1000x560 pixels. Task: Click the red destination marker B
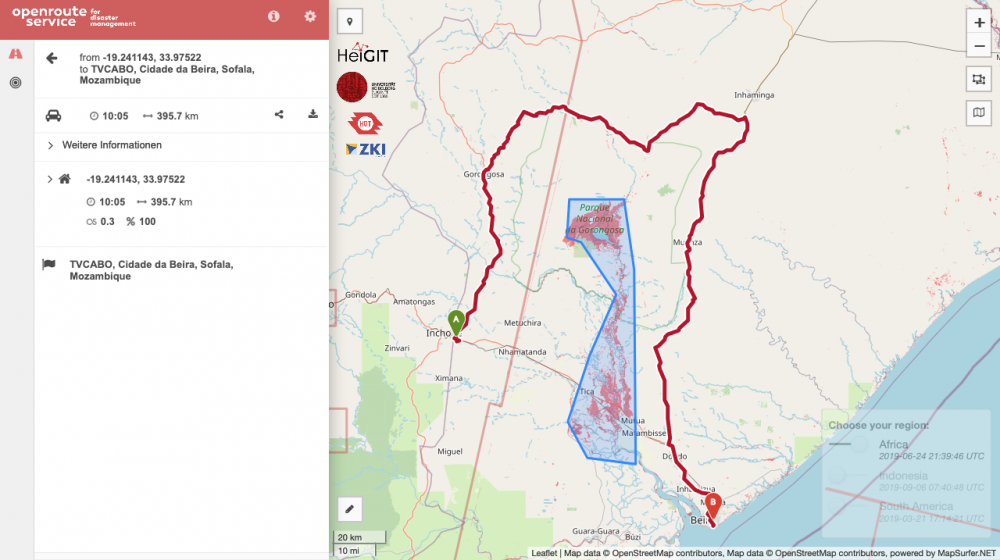(x=712, y=503)
